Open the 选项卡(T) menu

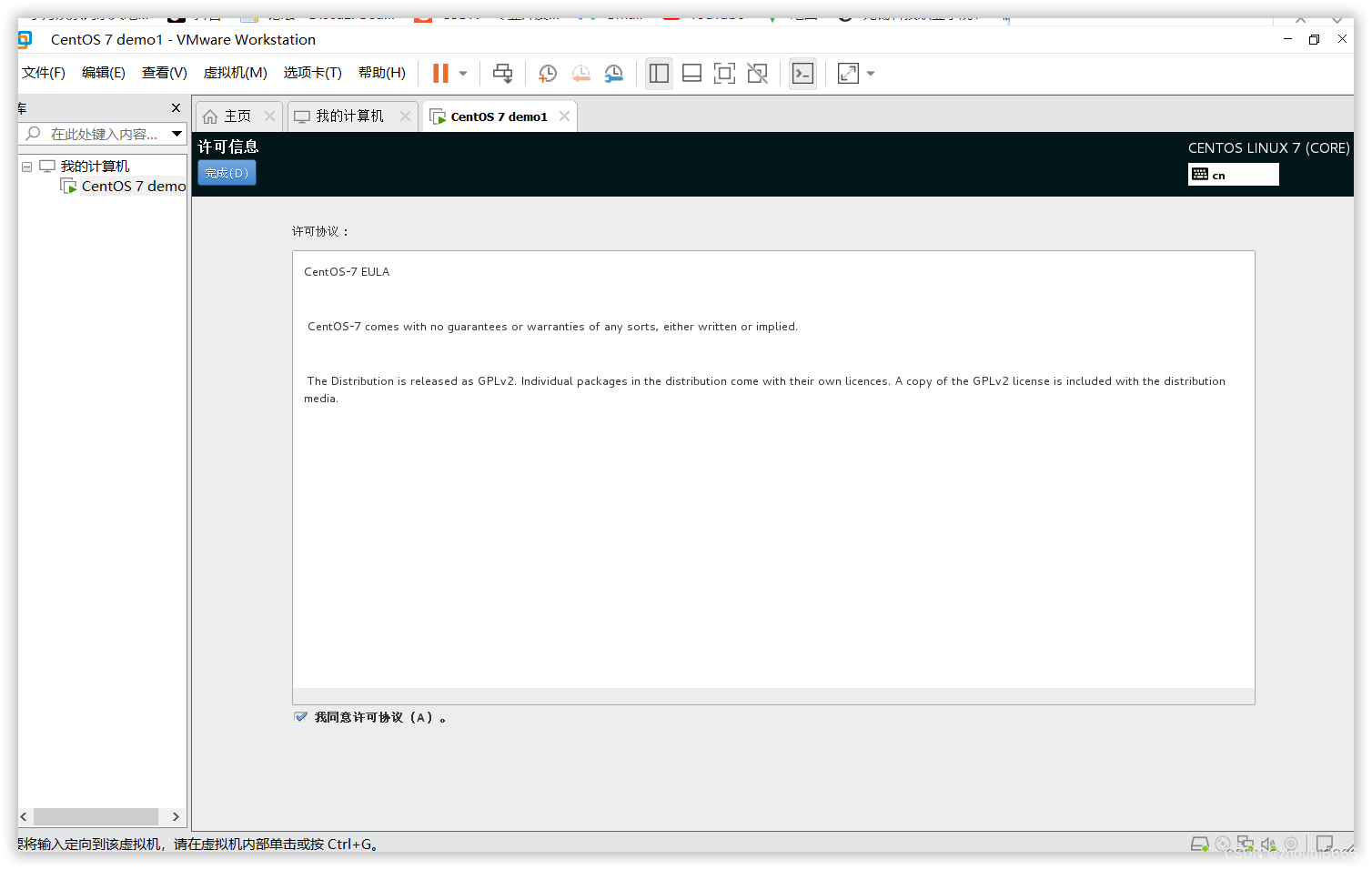[x=313, y=73]
